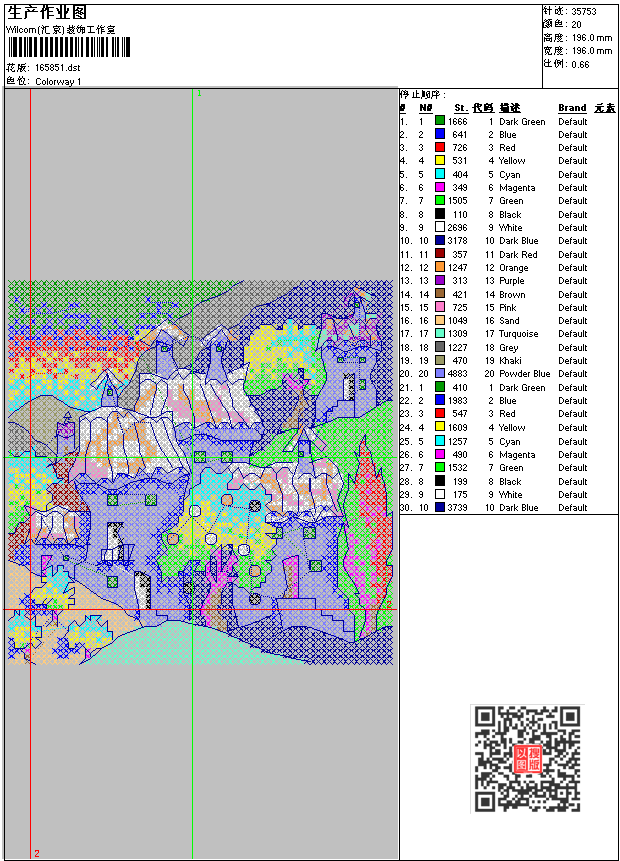Click the 'Dark Red' description text
The width and height of the screenshot is (620, 861).
518,254
